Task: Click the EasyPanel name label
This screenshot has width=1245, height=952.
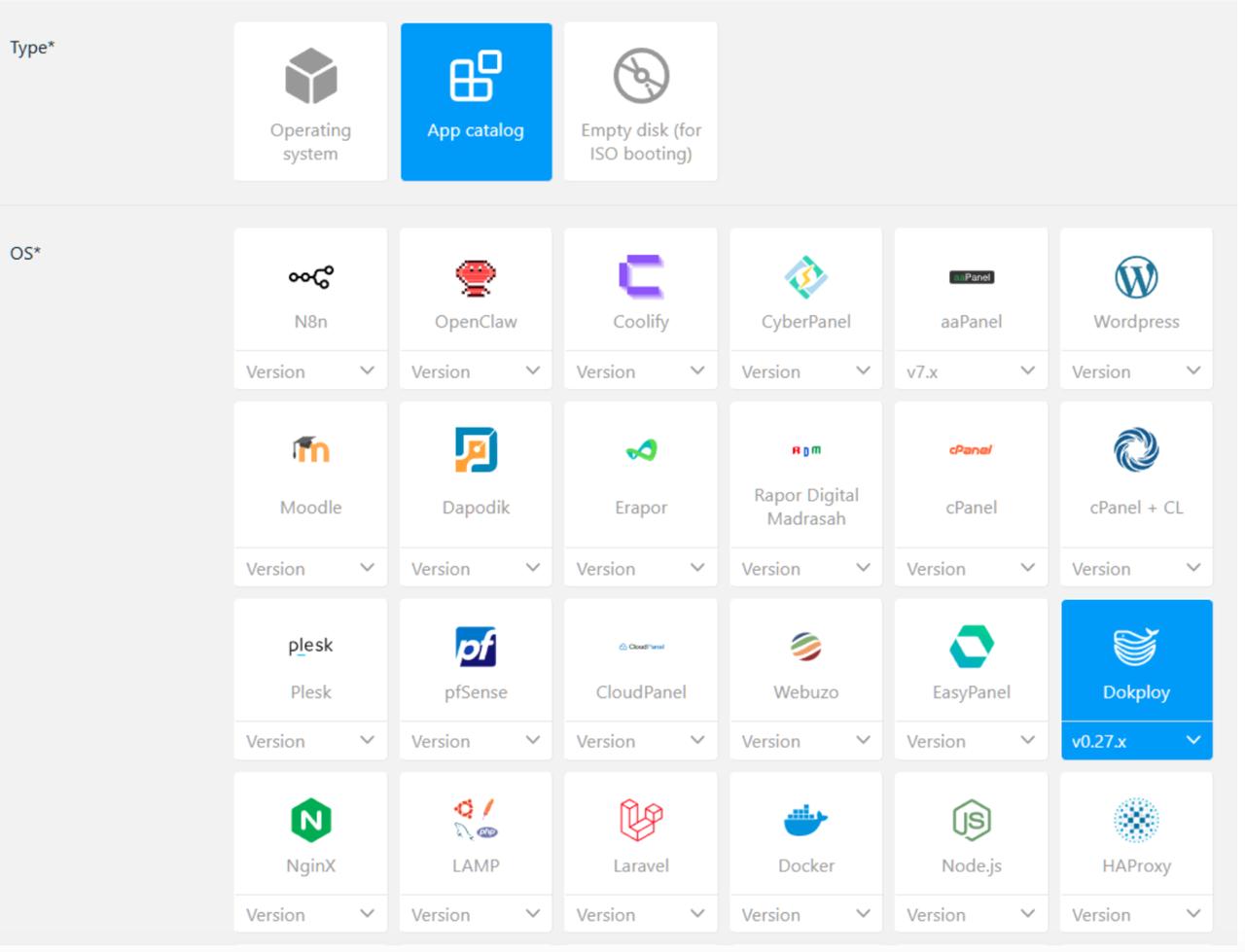Action: [x=971, y=692]
